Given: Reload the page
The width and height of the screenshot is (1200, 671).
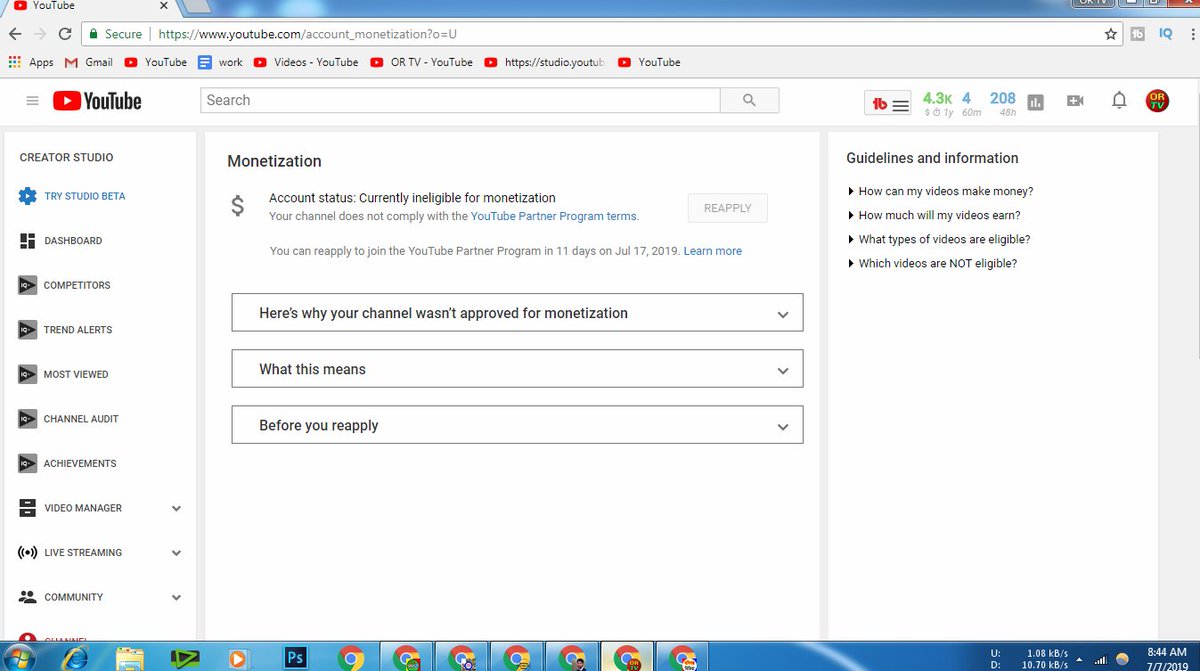Looking at the screenshot, I should point(65,34).
